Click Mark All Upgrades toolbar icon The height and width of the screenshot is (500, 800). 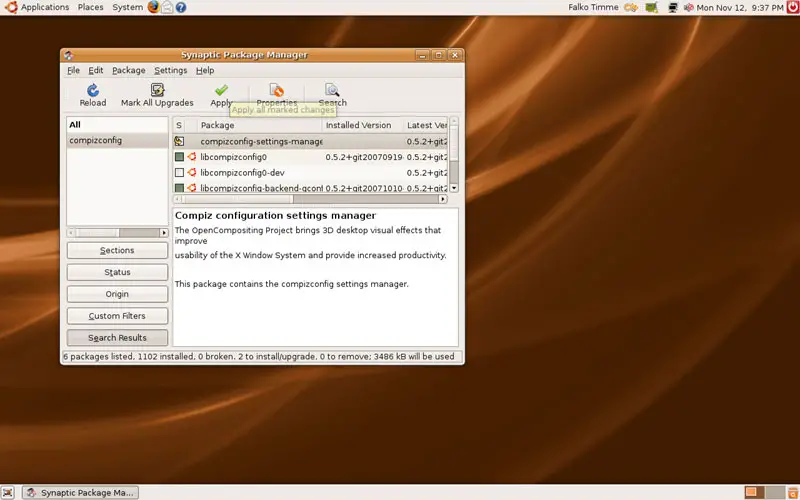click(157, 90)
